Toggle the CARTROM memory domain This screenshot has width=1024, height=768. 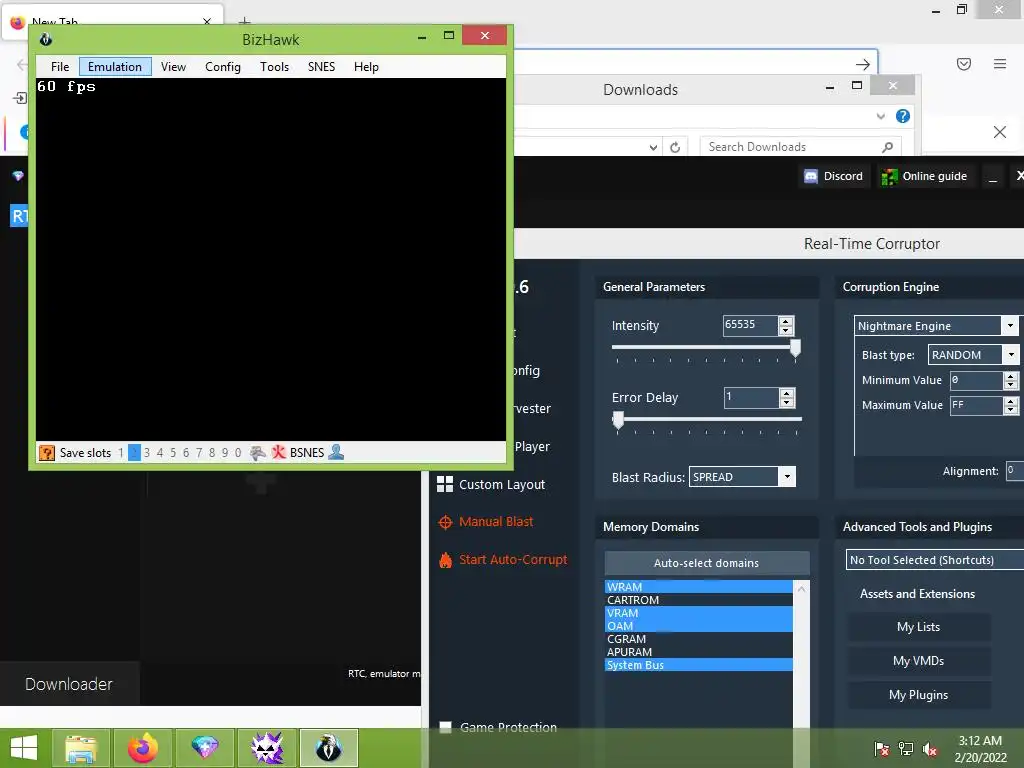click(699, 600)
